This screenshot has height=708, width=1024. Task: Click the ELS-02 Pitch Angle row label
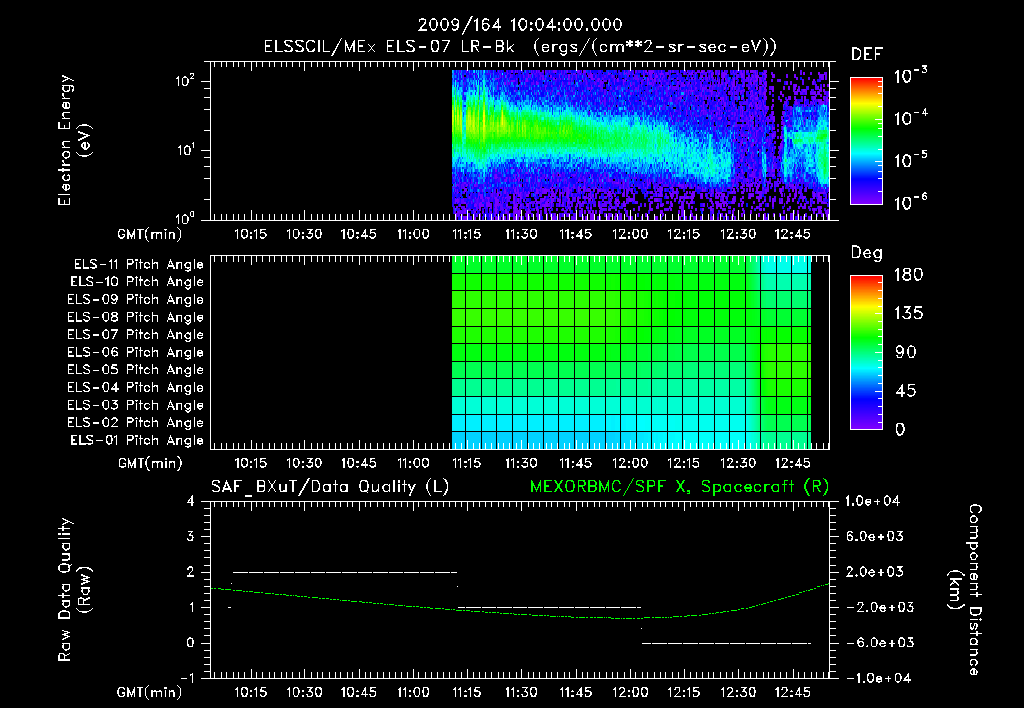pos(136,423)
